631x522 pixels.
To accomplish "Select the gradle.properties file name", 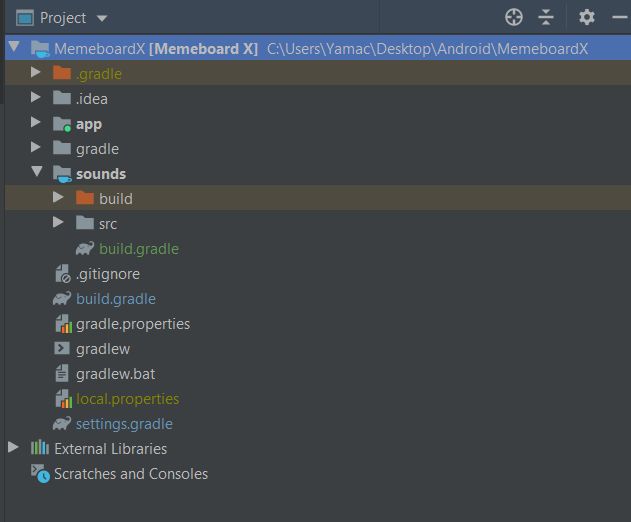I will pos(133,324).
